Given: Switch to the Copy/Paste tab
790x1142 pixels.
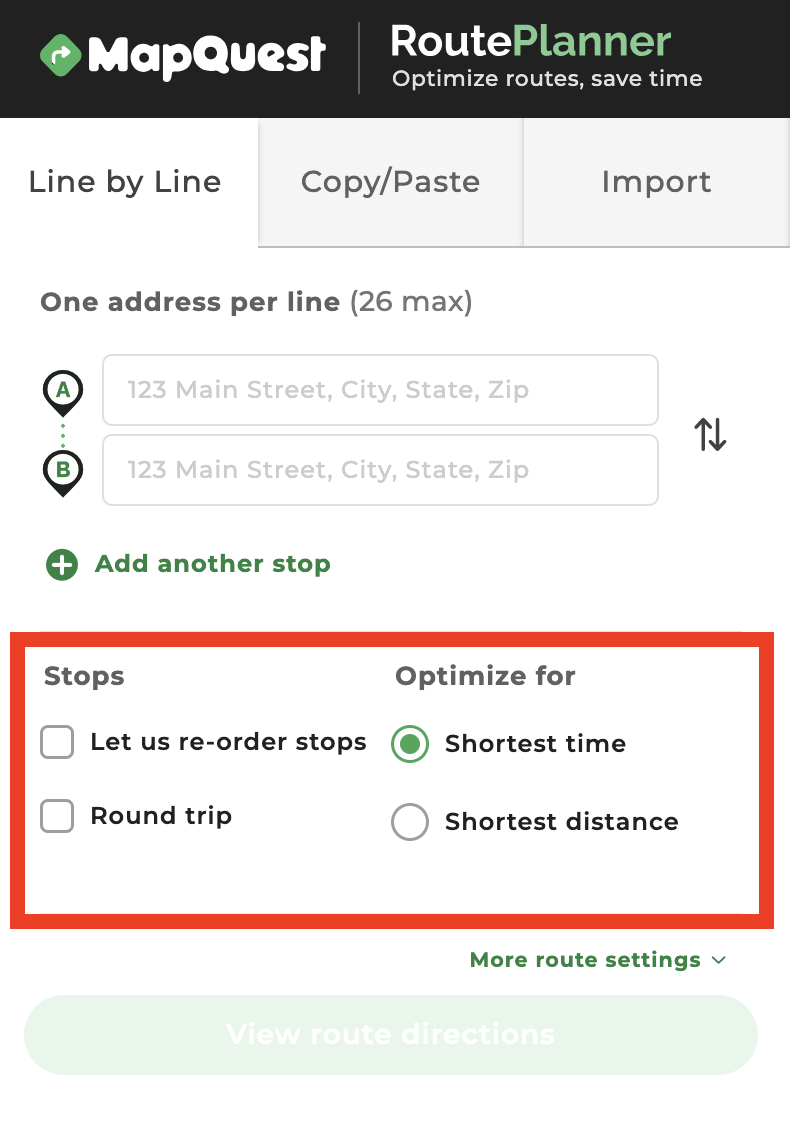Looking at the screenshot, I should click(x=390, y=182).
